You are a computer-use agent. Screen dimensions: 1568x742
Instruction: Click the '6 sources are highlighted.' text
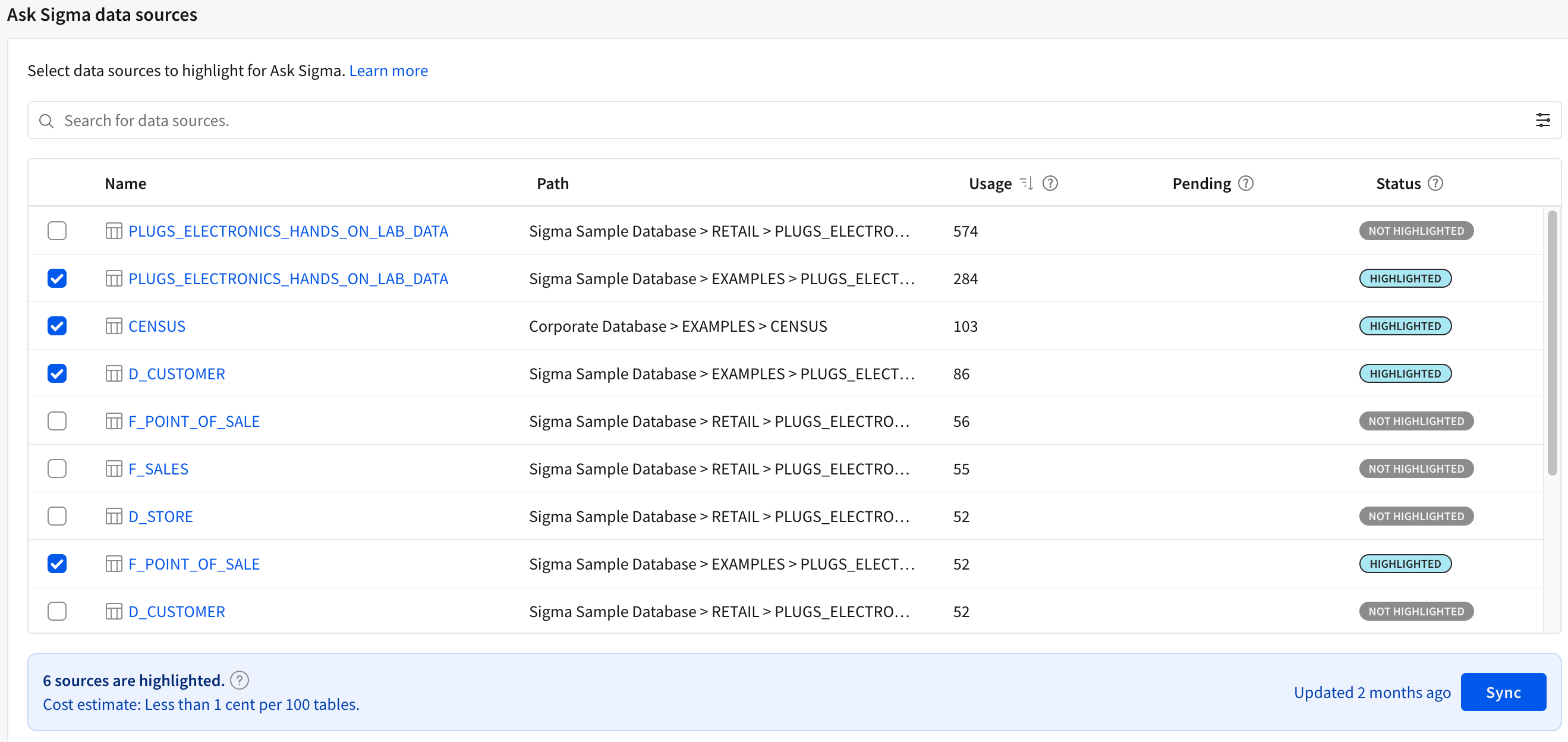click(133, 680)
